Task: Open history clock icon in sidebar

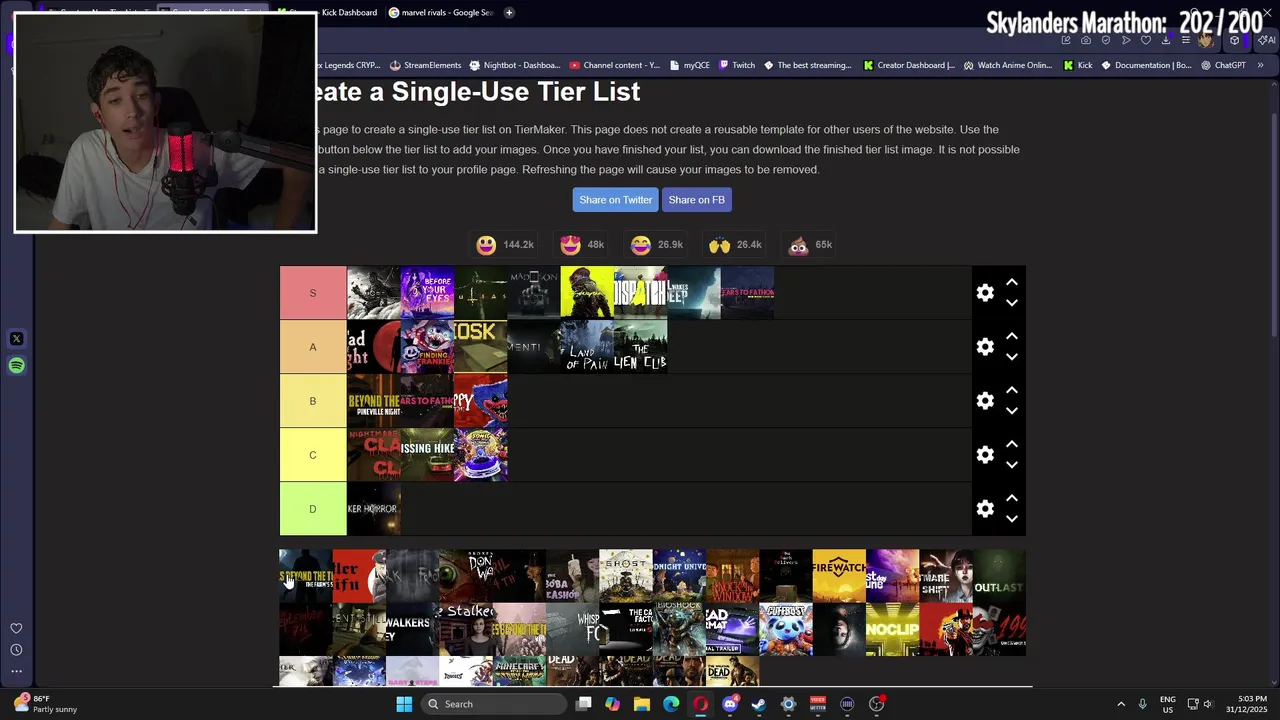Action: 16,650
